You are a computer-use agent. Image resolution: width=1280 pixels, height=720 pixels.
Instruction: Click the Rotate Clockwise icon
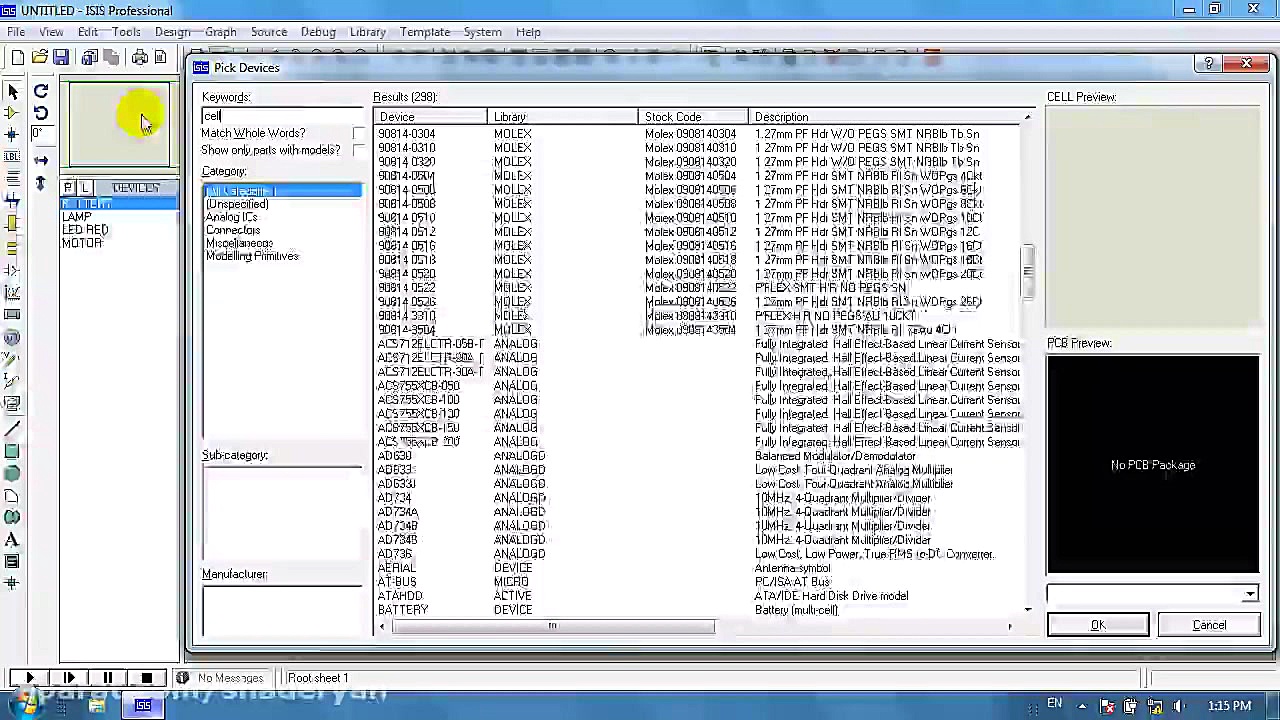[x=41, y=91]
